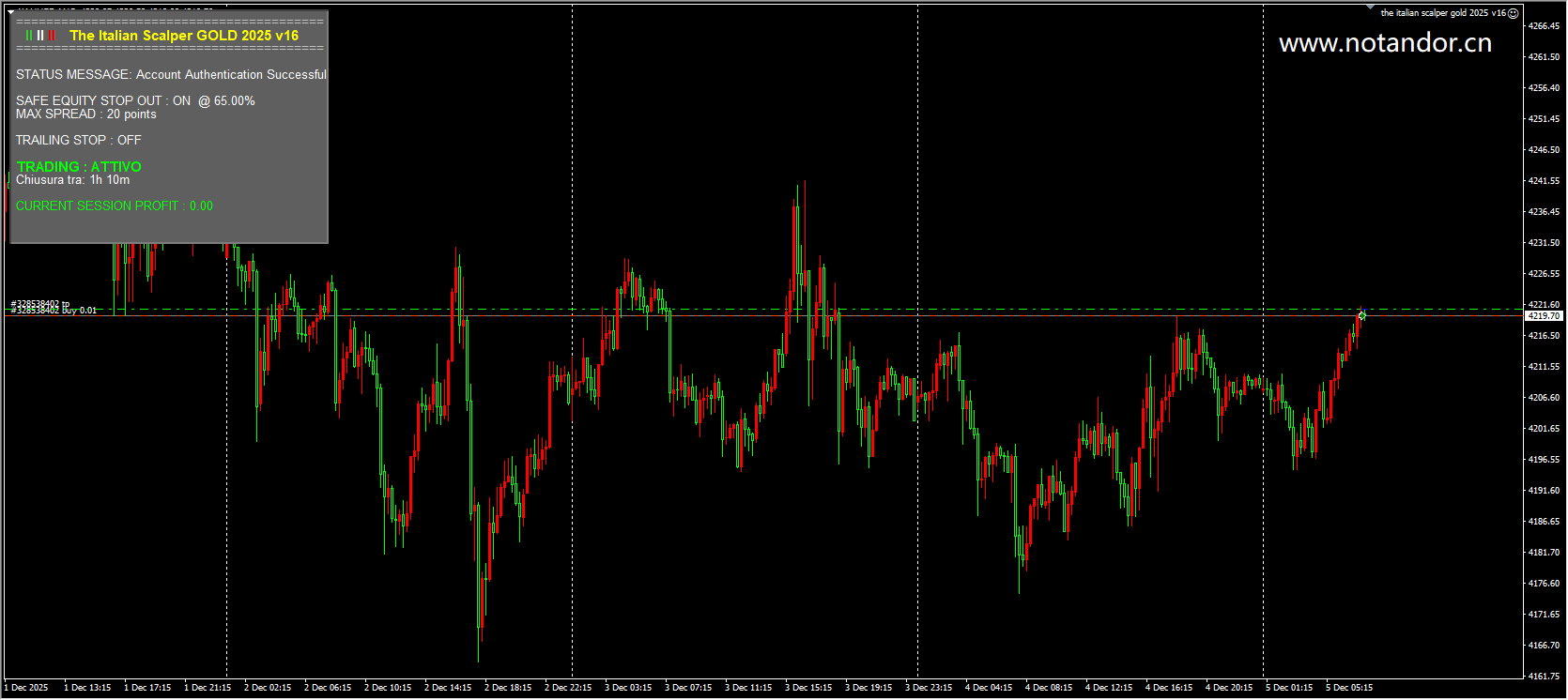Click time axis label '2 Dec 22:15'

[x=568, y=688]
